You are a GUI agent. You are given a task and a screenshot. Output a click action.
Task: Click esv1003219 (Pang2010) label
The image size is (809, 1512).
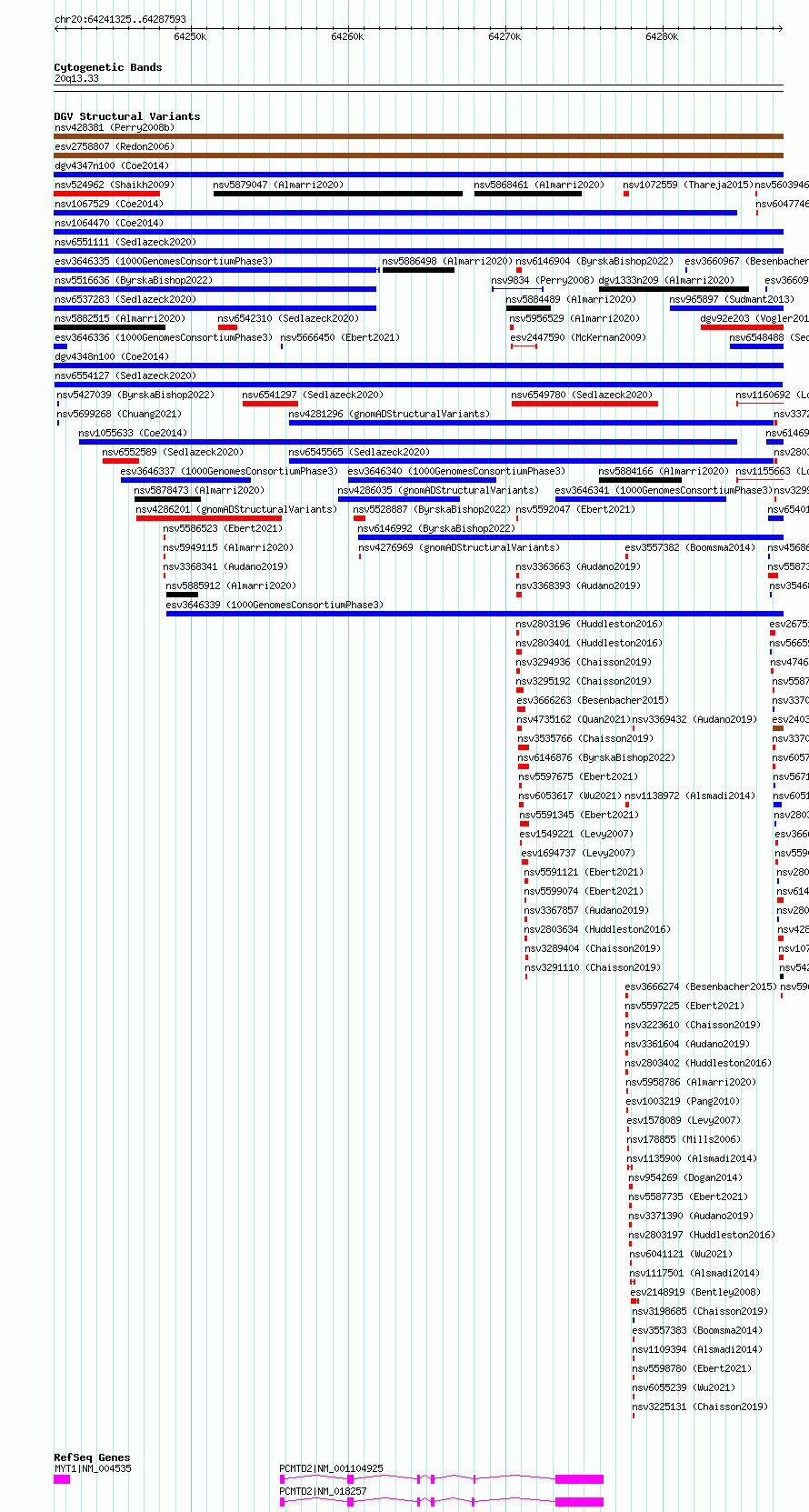point(683,1101)
